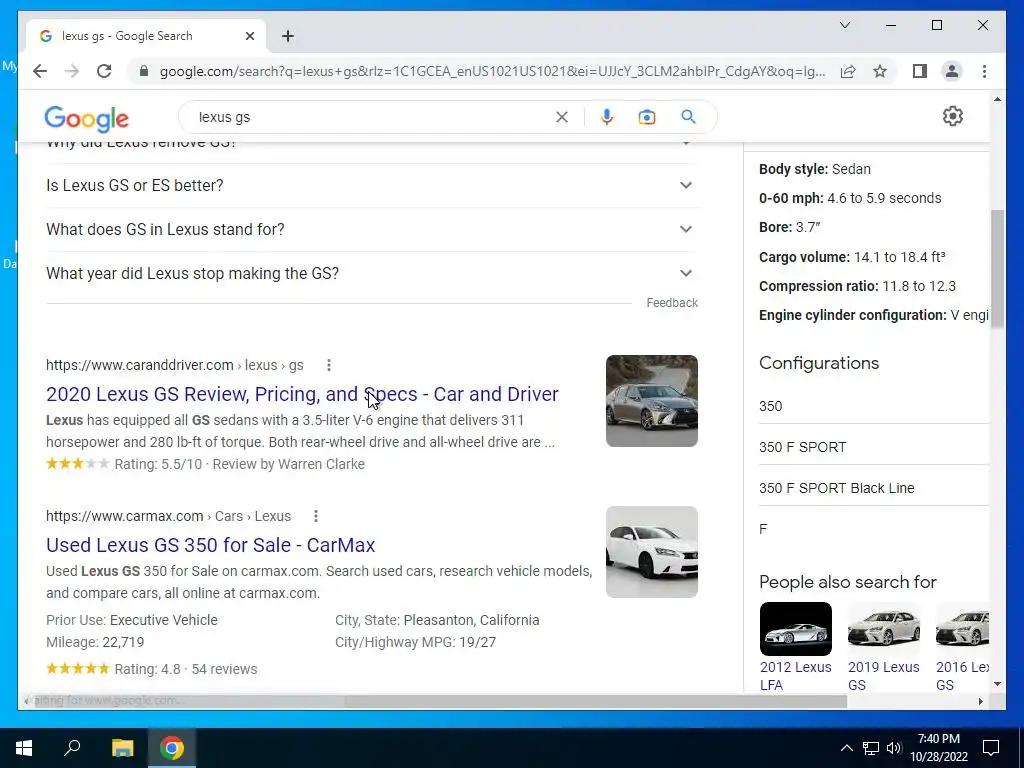Open Google quick settings gear
This screenshot has height=768, width=1024.
tap(953, 116)
